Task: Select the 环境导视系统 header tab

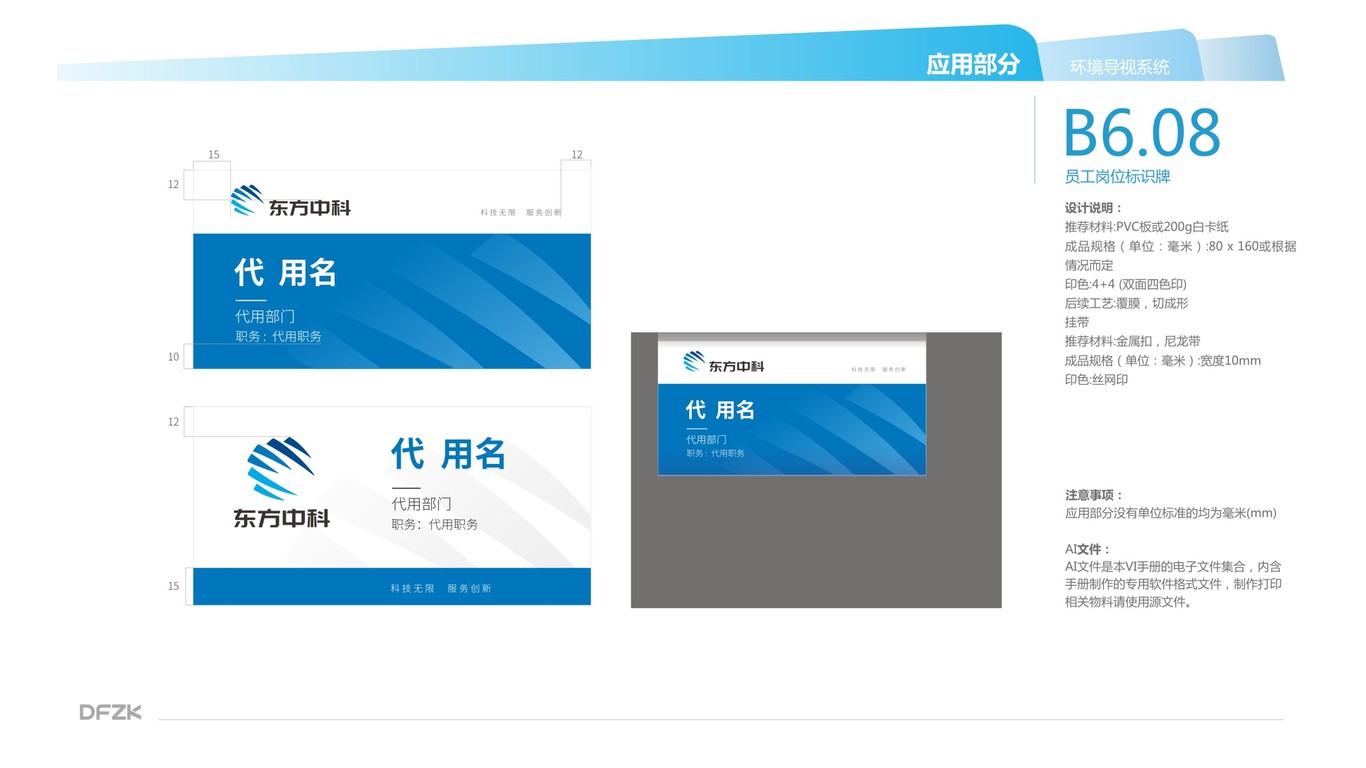Action: pos(1119,67)
